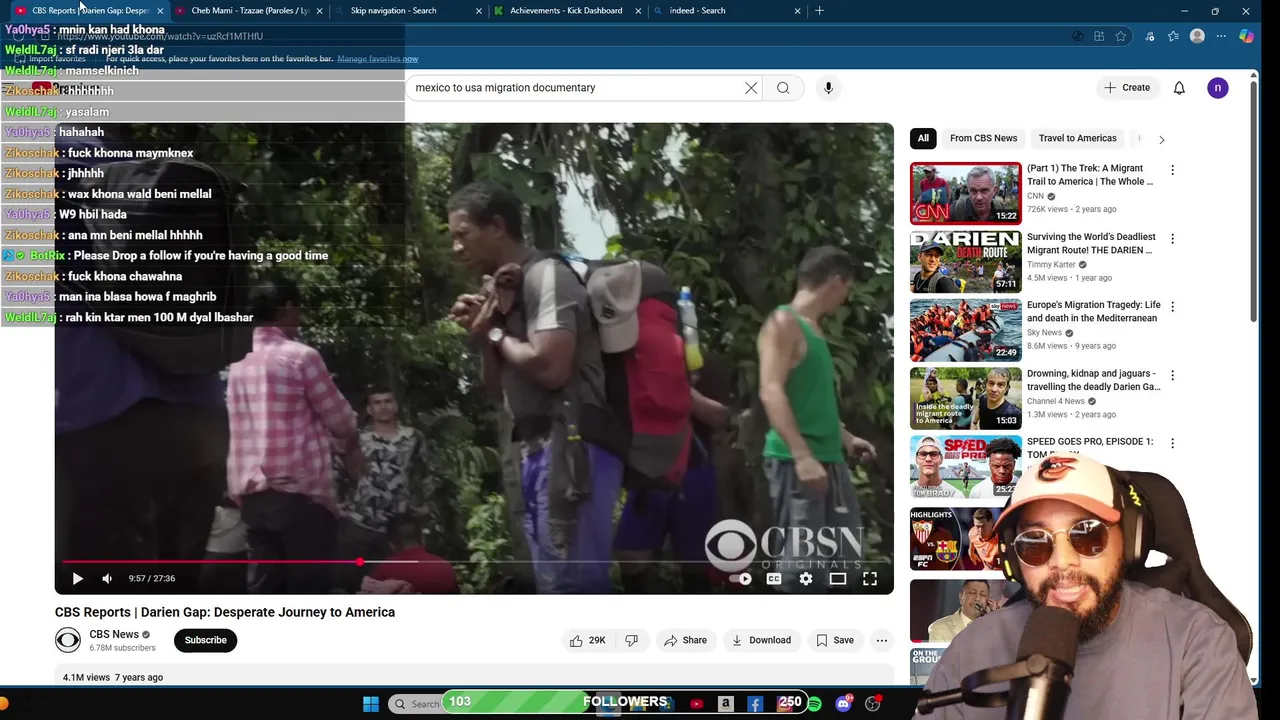Image resolution: width=1280 pixels, height=720 pixels.
Task: Select the All filter chip
Action: click(923, 138)
